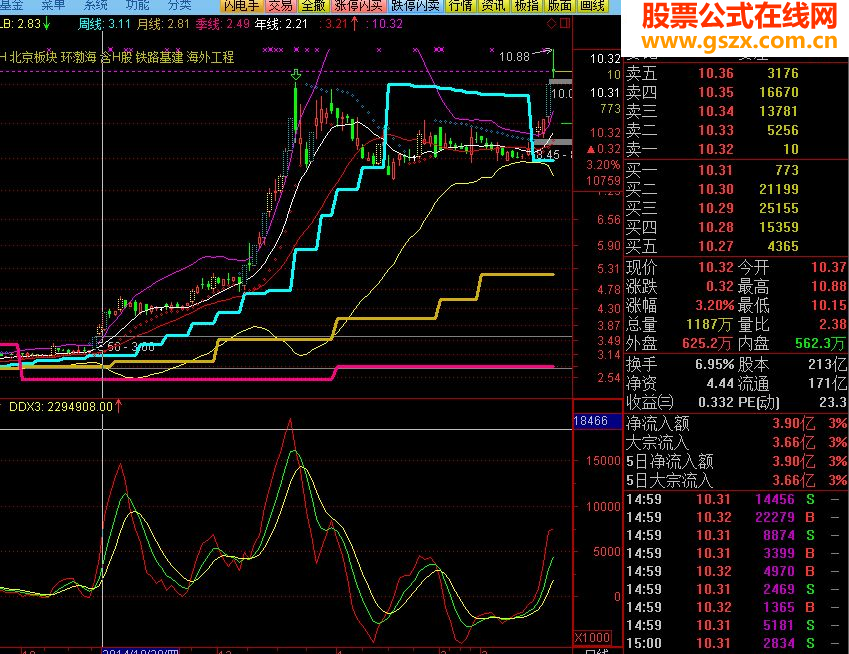The image size is (849, 654).
Task: Click the 总量 1187万 volume value
Action: pyautogui.click(x=709, y=324)
